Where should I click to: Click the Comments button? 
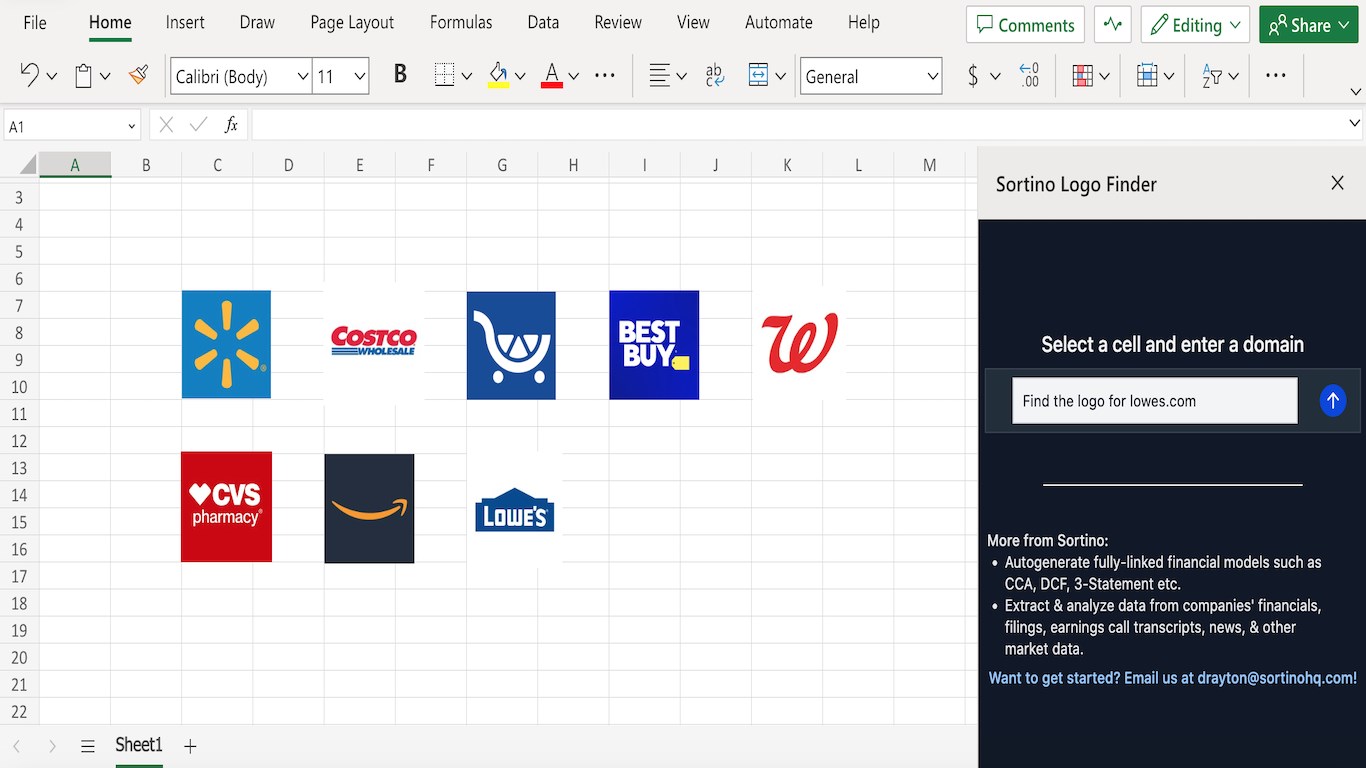[1026, 25]
